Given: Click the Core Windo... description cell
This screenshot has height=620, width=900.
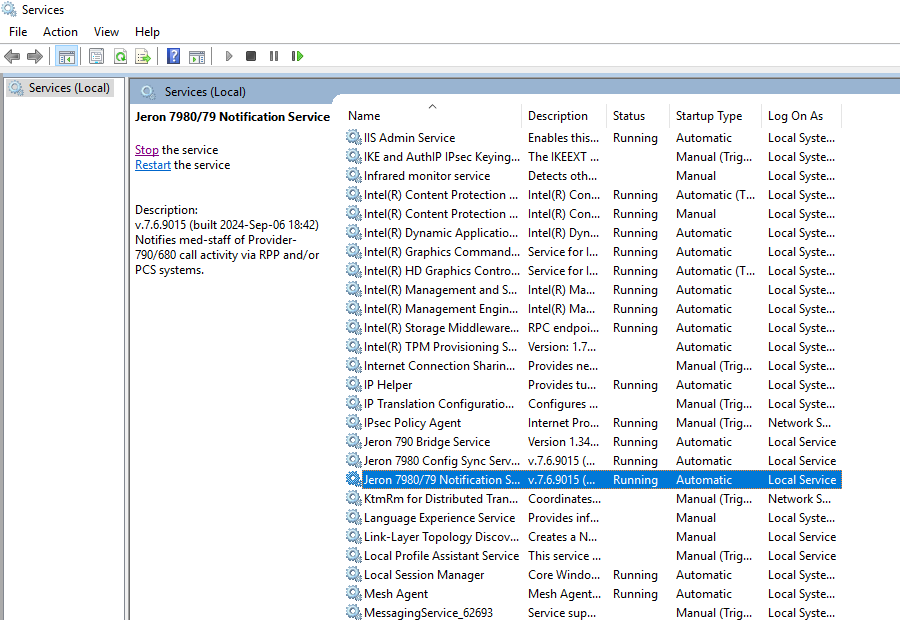Looking at the screenshot, I should [564, 575].
